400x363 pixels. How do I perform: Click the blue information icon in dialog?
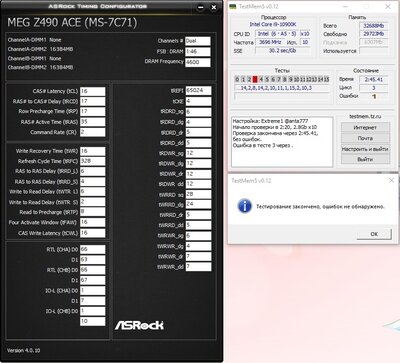pyautogui.click(x=244, y=206)
